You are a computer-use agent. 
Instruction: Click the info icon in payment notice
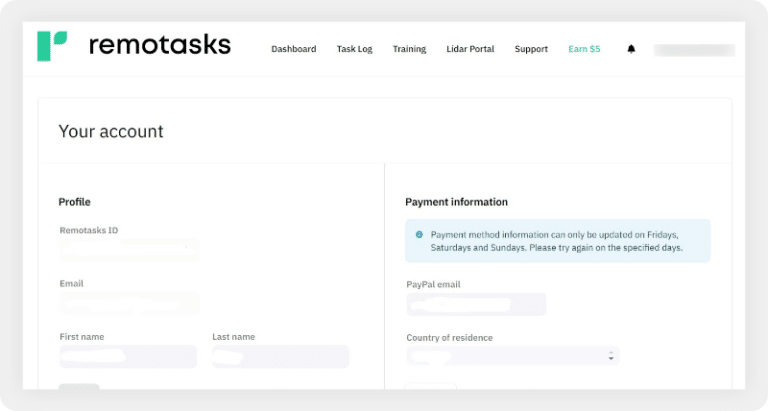click(419, 234)
